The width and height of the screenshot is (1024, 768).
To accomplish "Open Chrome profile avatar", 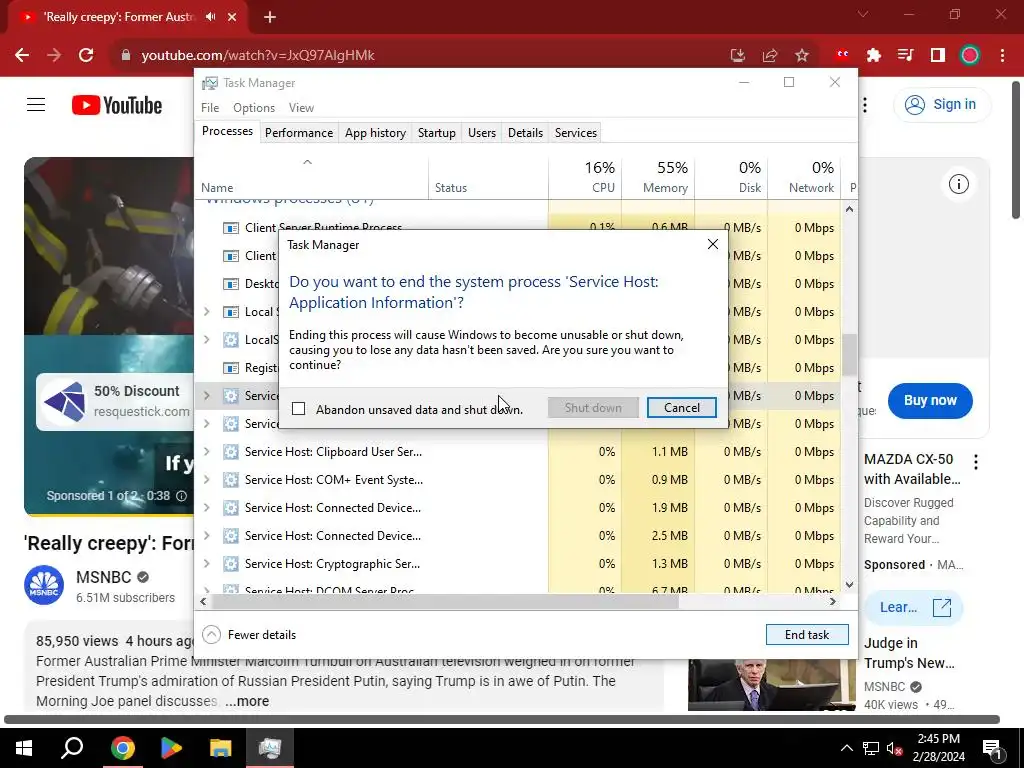I will pyautogui.click(x=970, y=56).
